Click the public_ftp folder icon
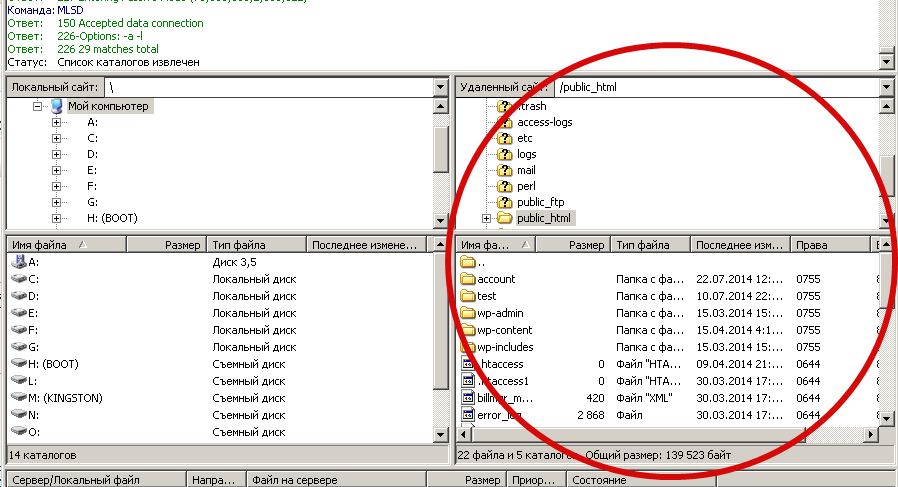Image resolution: width=898 pixels, height=487 pixels. [504, 202]
